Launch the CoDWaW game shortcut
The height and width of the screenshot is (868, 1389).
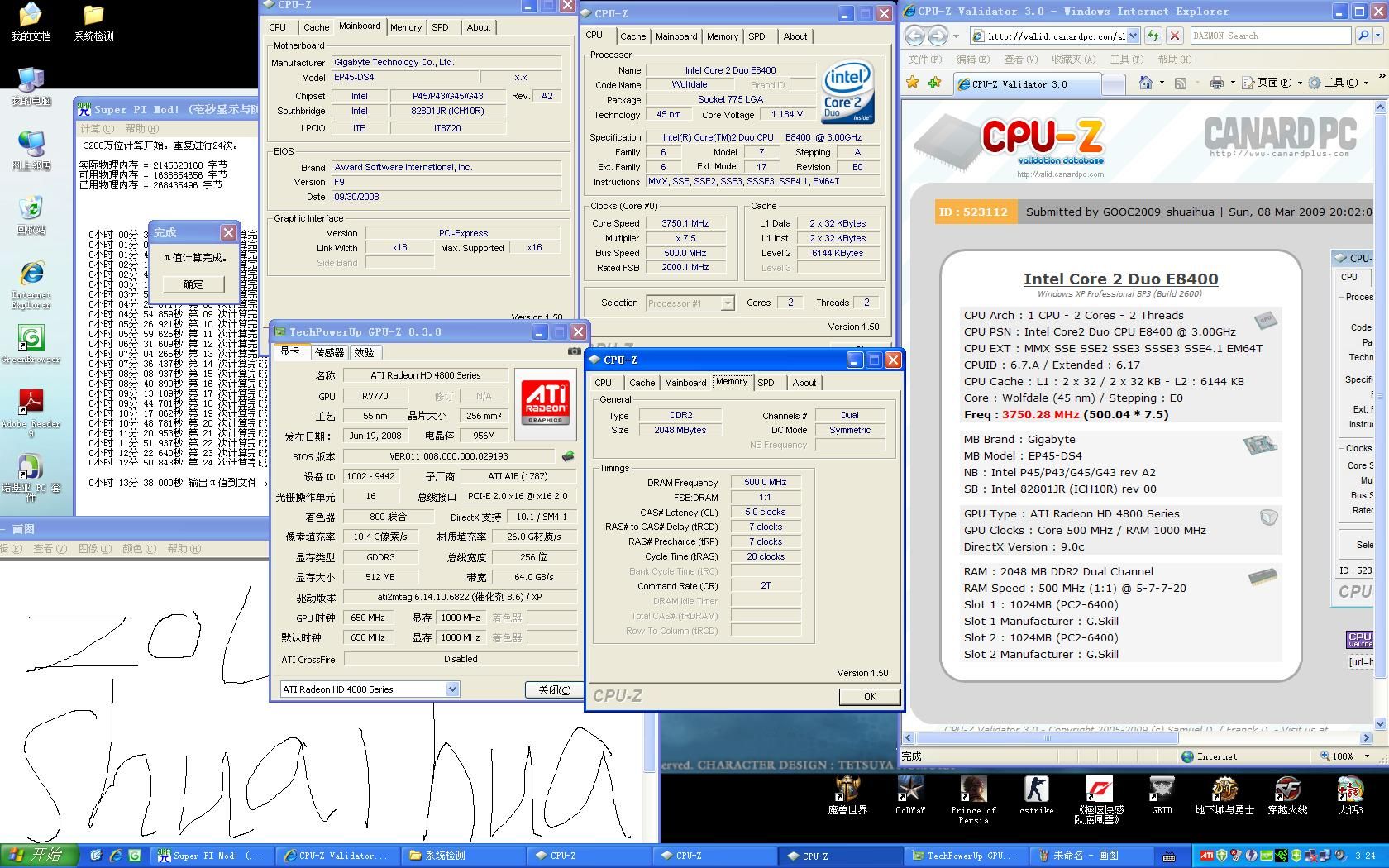(x=910, y=796)
